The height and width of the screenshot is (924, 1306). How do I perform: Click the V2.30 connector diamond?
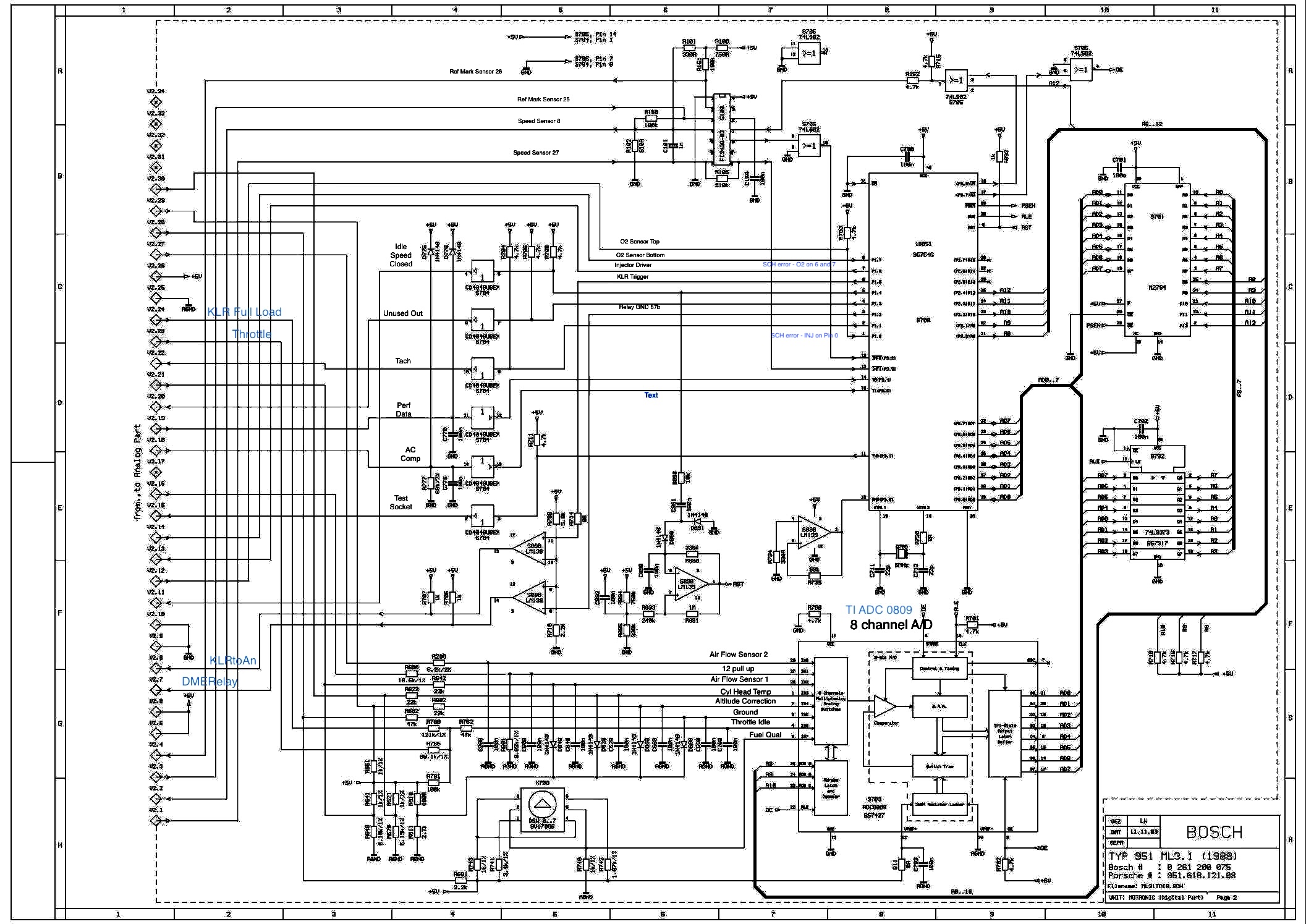(156, 189)
